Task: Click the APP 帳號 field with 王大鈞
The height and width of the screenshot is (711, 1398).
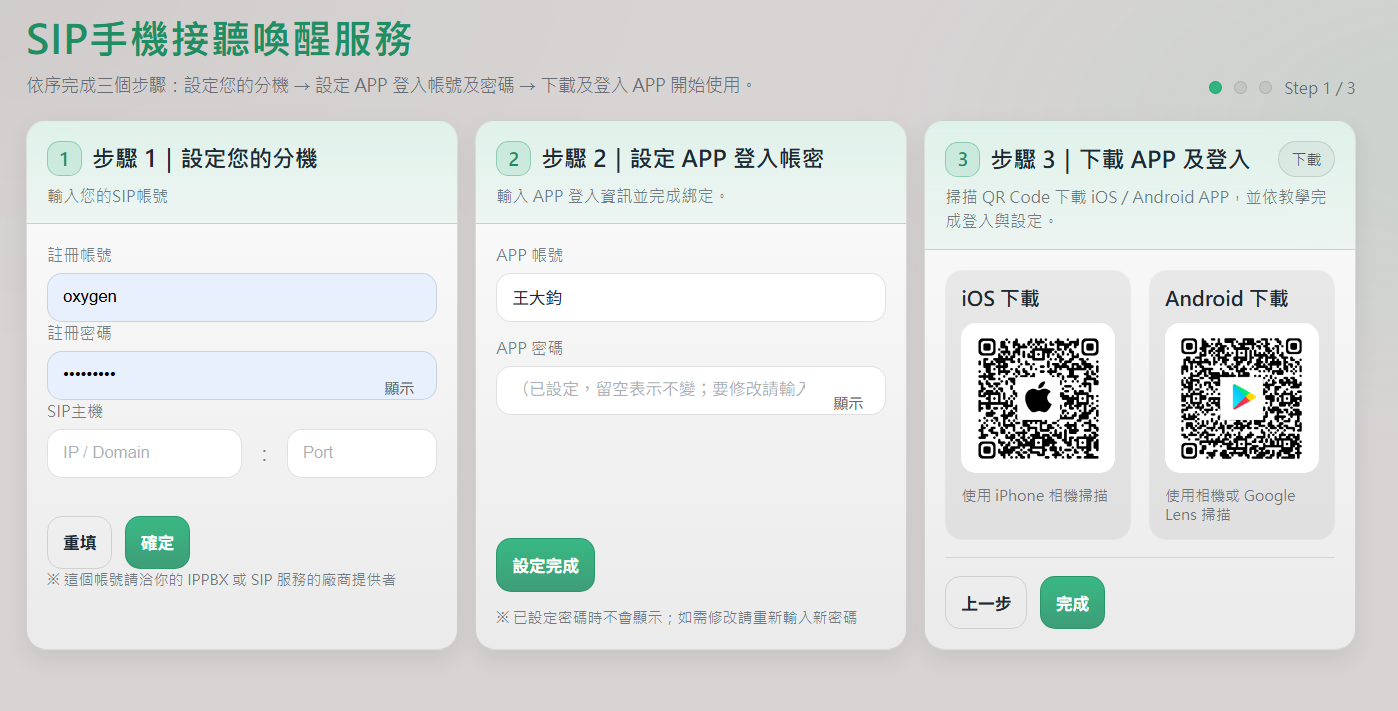Action: (x=691, y=297)
